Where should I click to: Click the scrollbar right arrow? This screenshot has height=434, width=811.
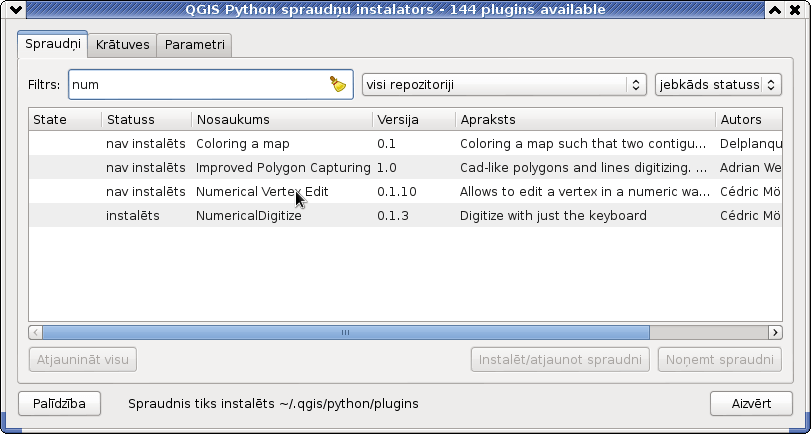coord(775,332)
